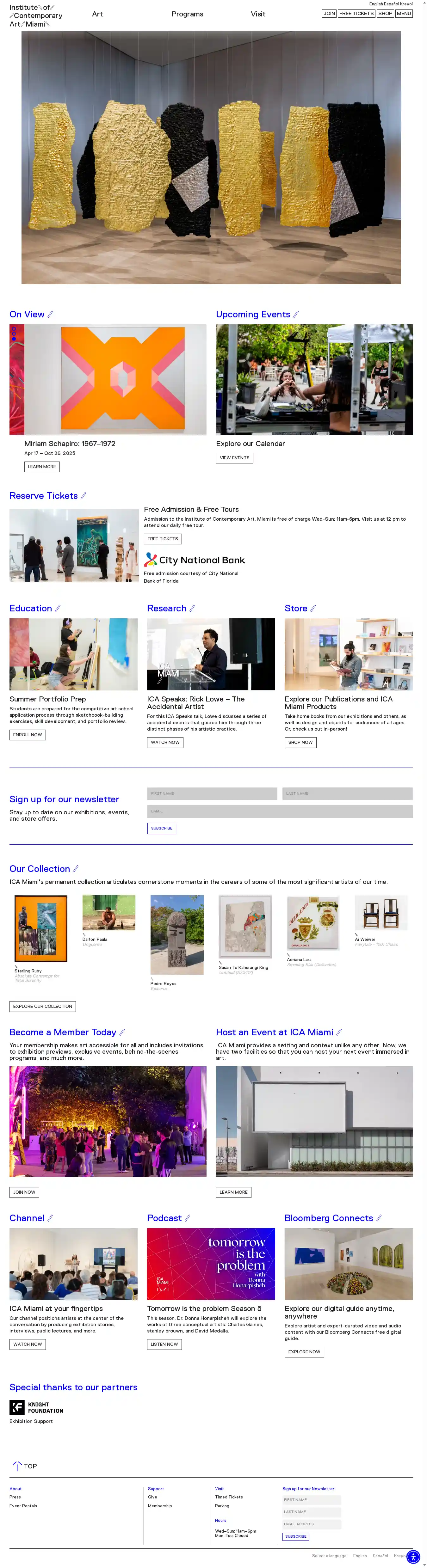Click the Institute of Contemporary Art Miami logo

point(36,16)
